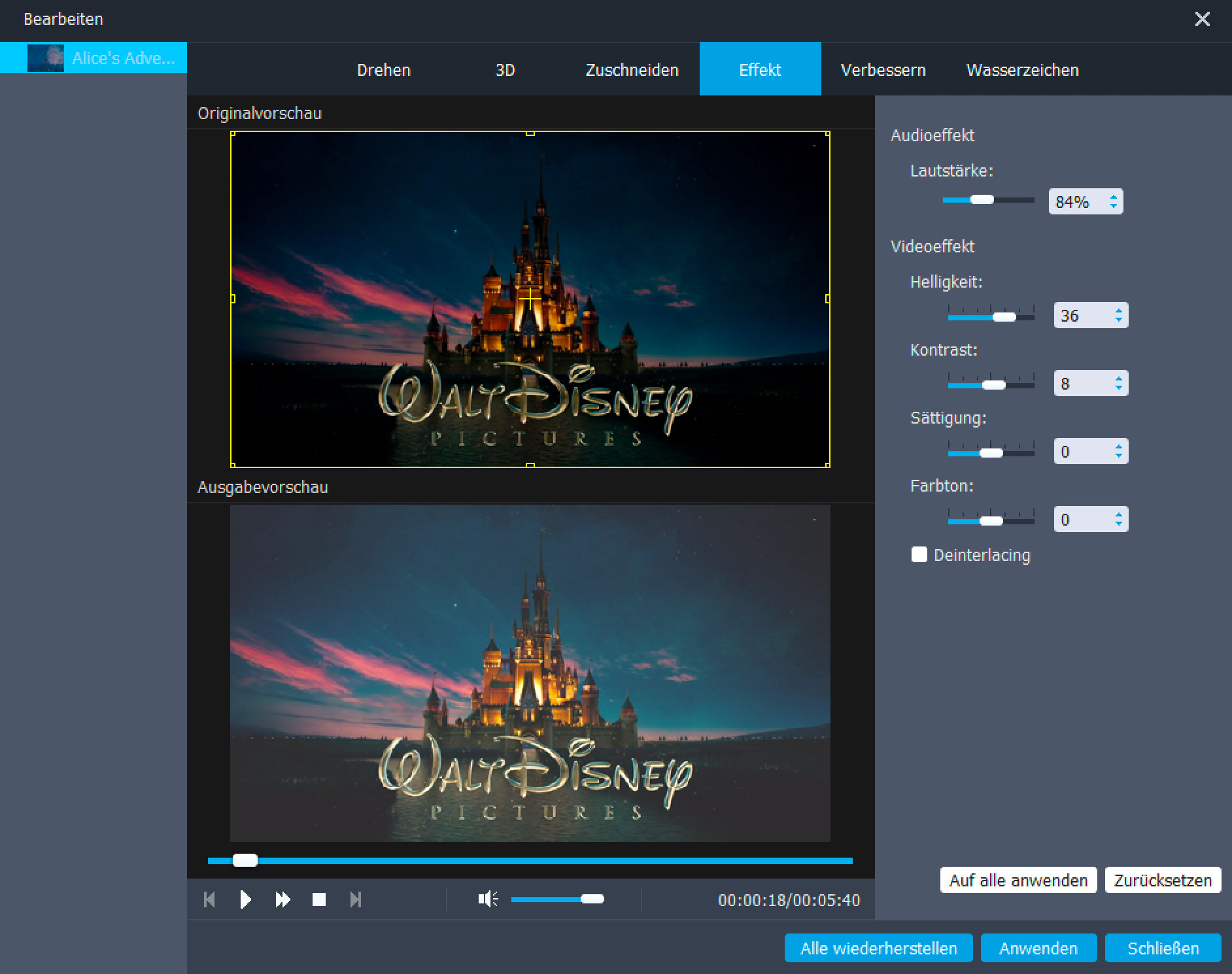The width and height of the screenshot is (1232, 974).
Task: Click the video timeline seek handle
Action: pos(245,860)
